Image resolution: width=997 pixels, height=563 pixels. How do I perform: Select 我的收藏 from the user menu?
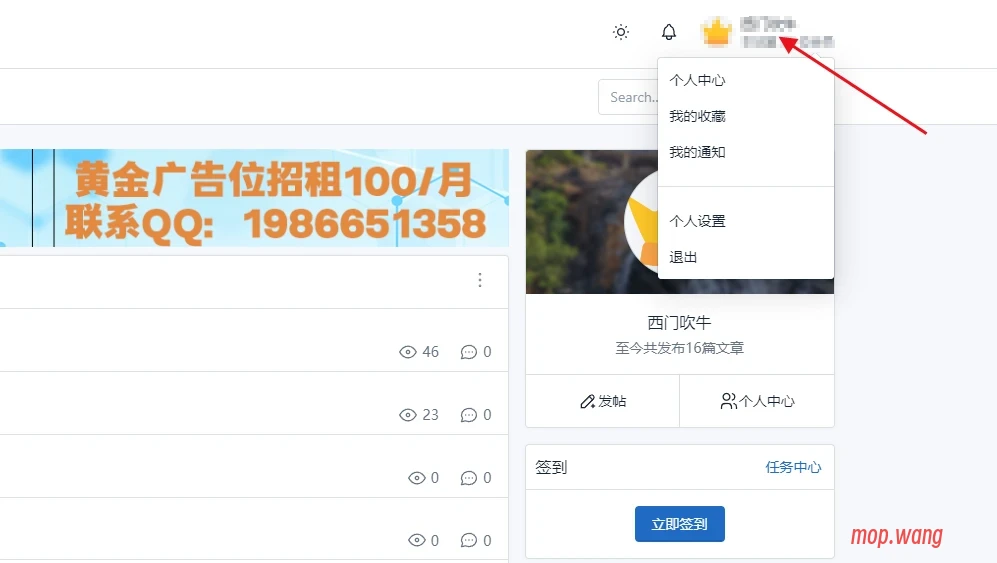click(697, 116)
